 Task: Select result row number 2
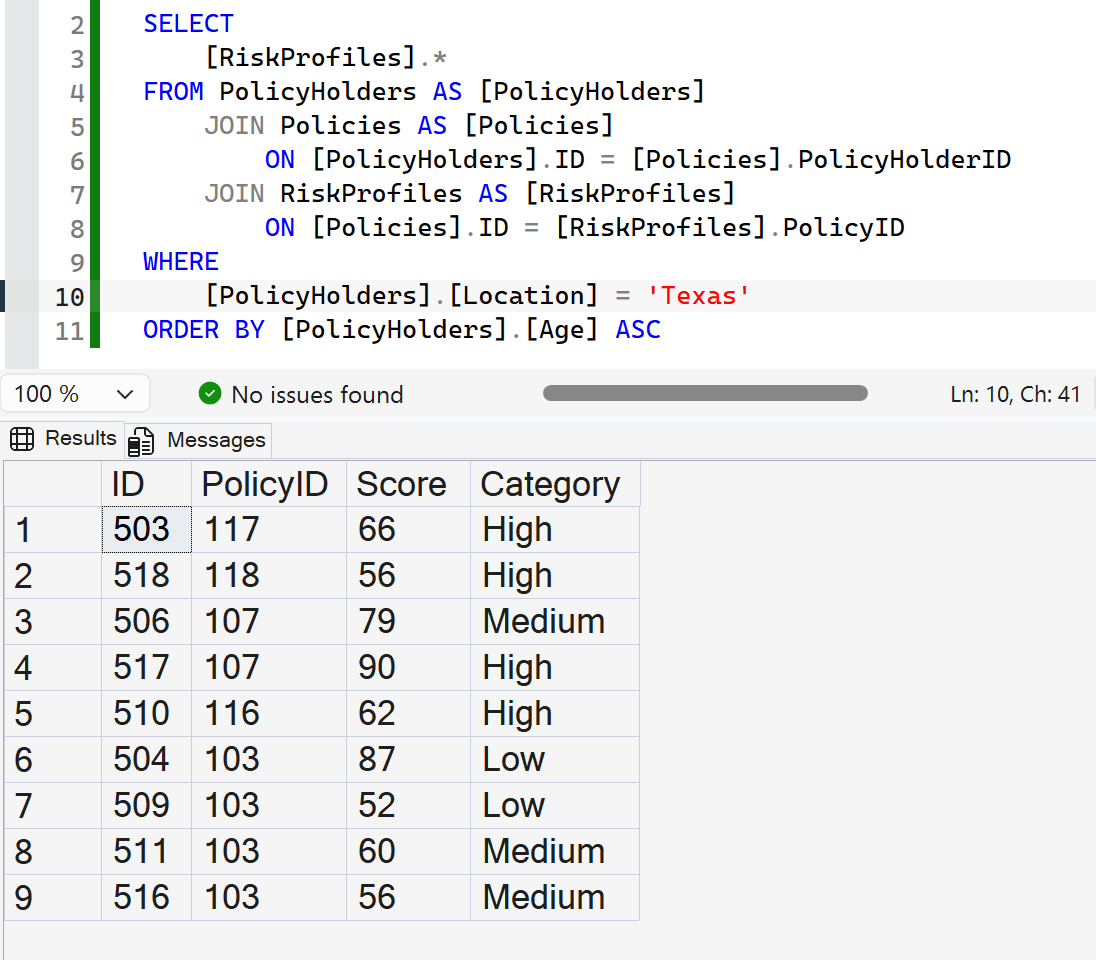tap(53, 575)
